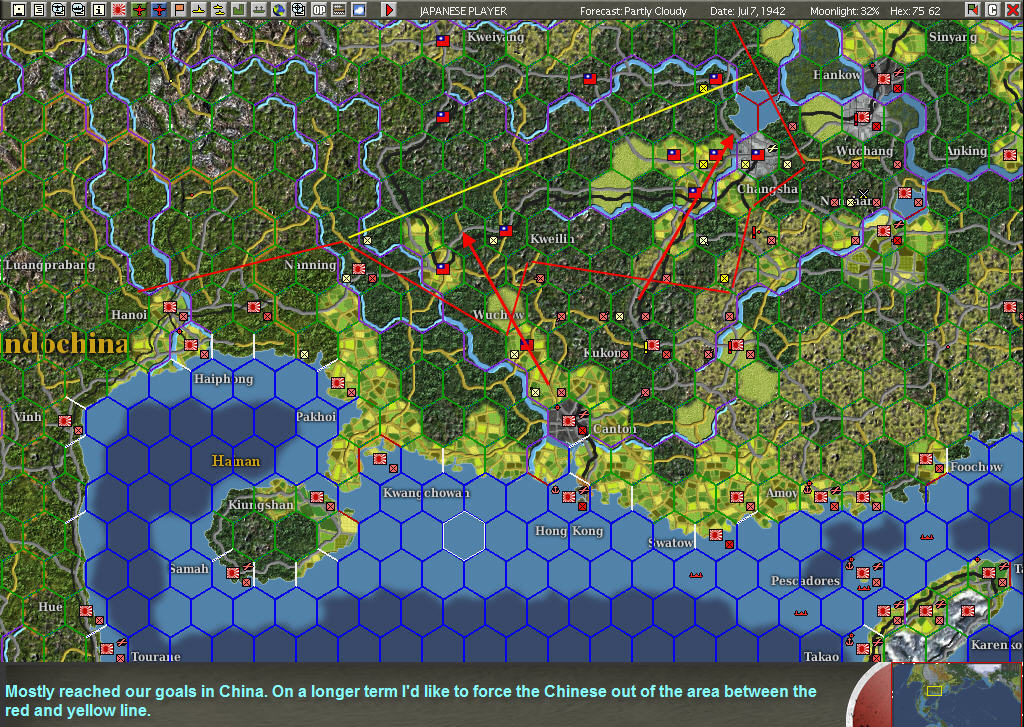Click the 'Karenko' city label
The height and width of the screenshot is (727, 1024).
pos(995,645)
